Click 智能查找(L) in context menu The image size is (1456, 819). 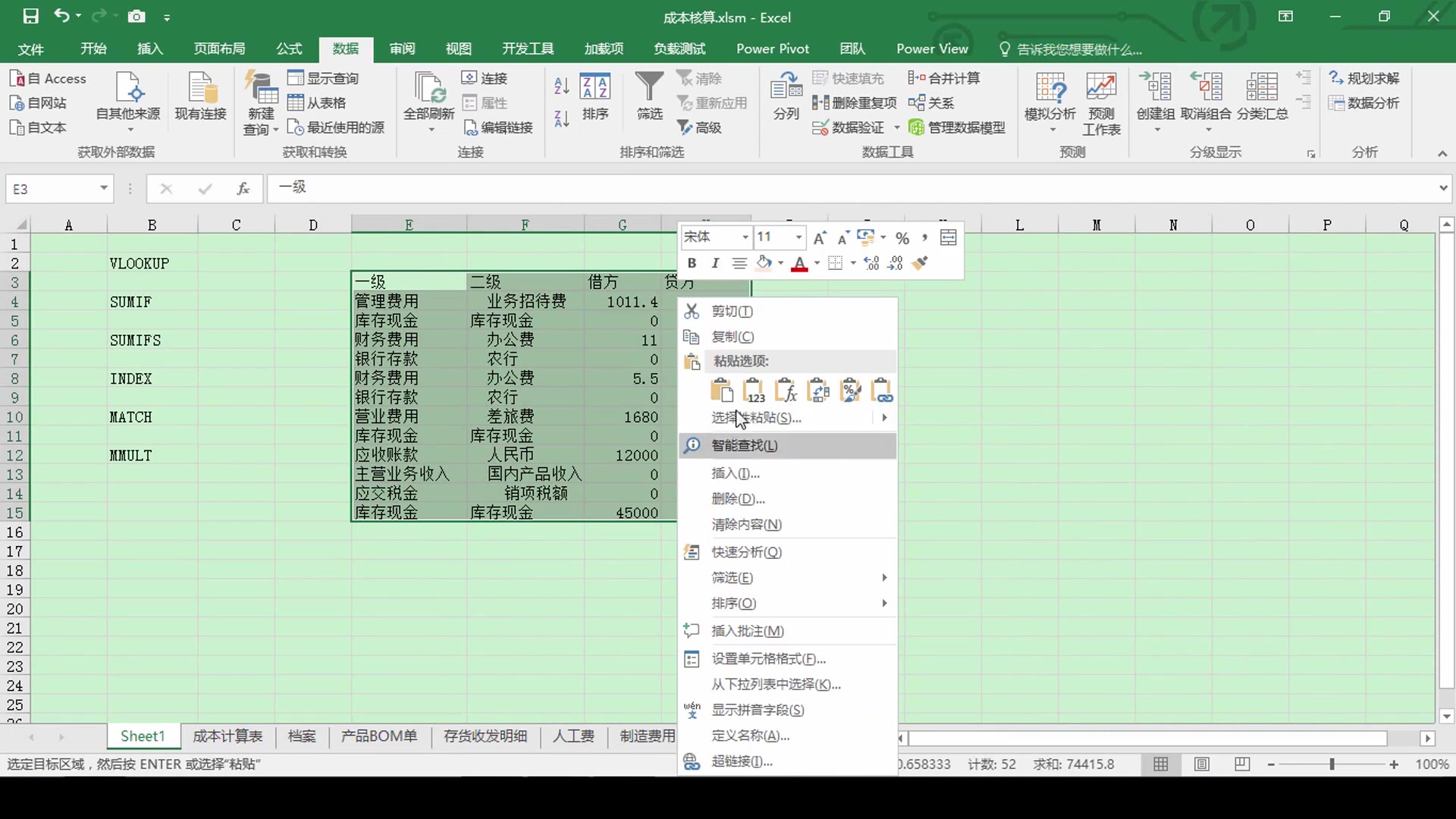click(x=745, y=445)
